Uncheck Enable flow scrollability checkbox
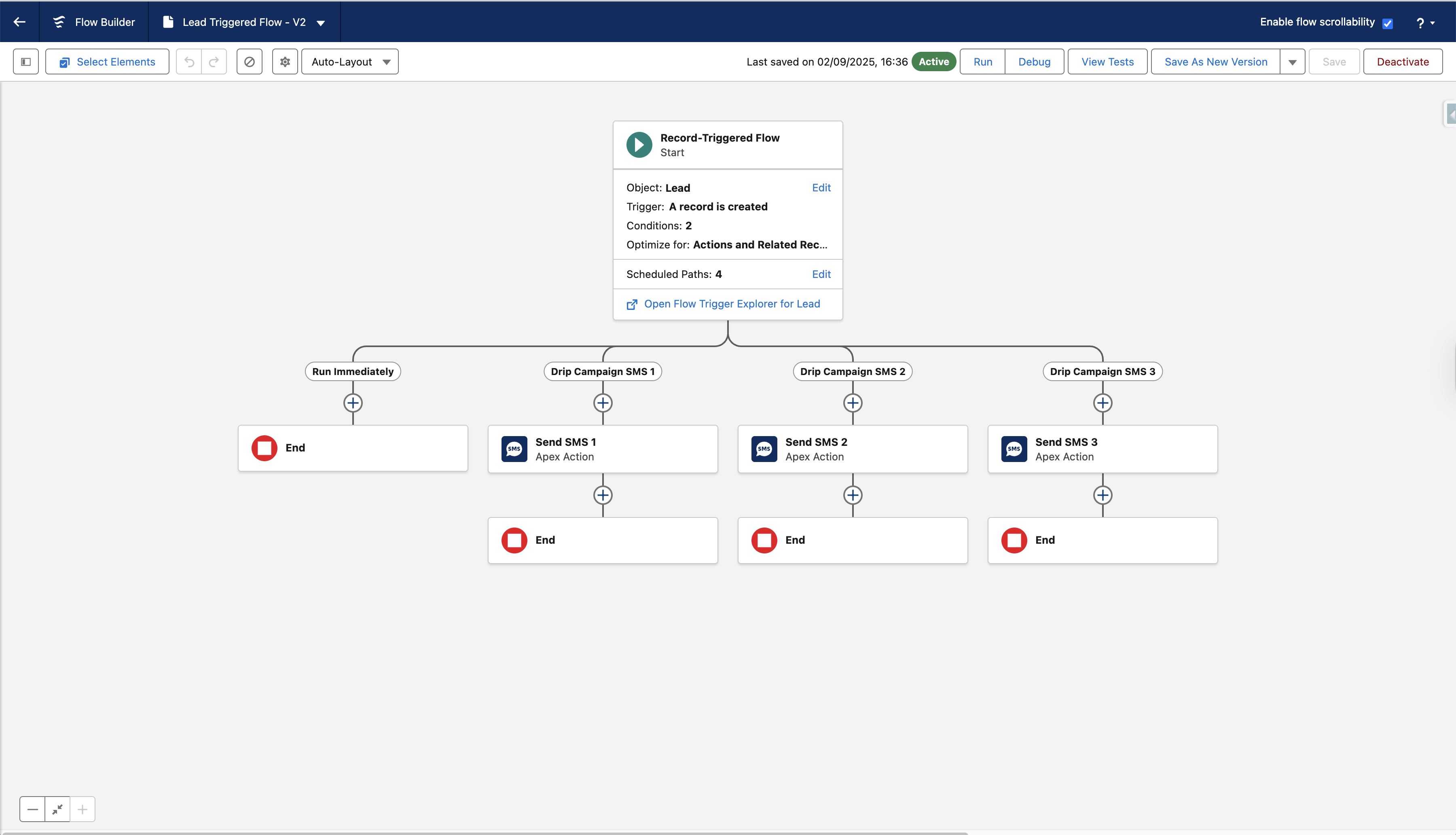The width and height of the screenshot is (1456, 835). pos(1388,23)
